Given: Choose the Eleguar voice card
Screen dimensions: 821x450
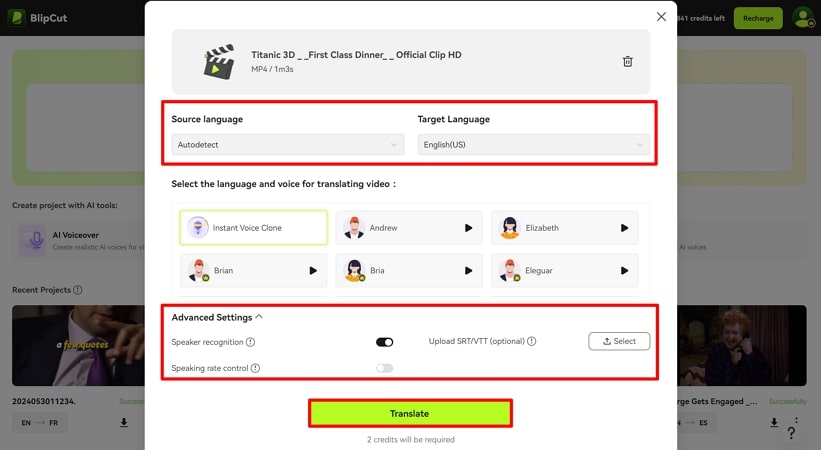Looking at the screenshot, I should (564, 271).
